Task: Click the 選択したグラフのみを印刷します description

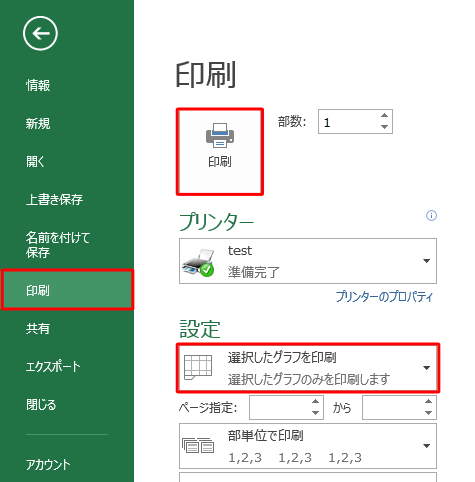Action: [x=309, y=379]
